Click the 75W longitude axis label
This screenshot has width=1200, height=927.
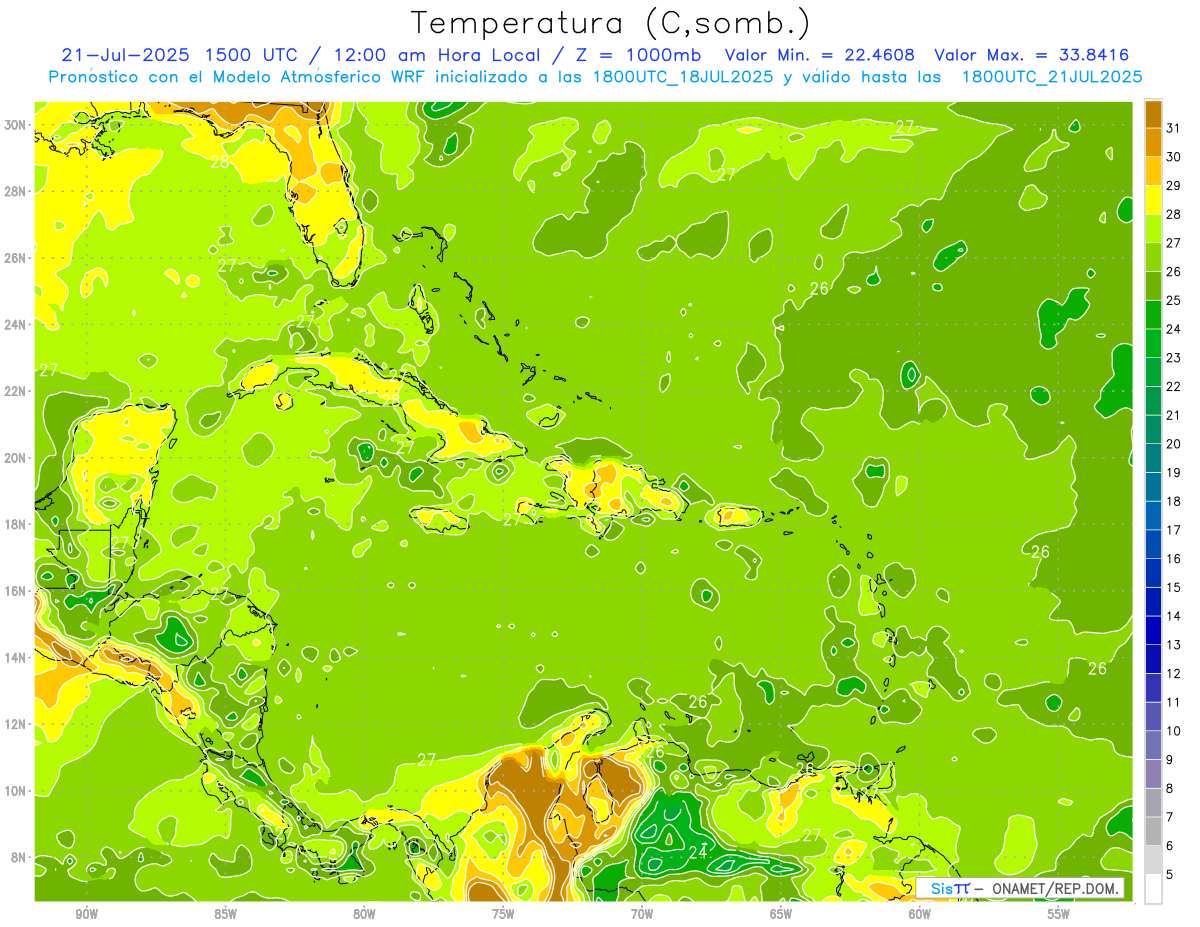click(x=503, y=914)
